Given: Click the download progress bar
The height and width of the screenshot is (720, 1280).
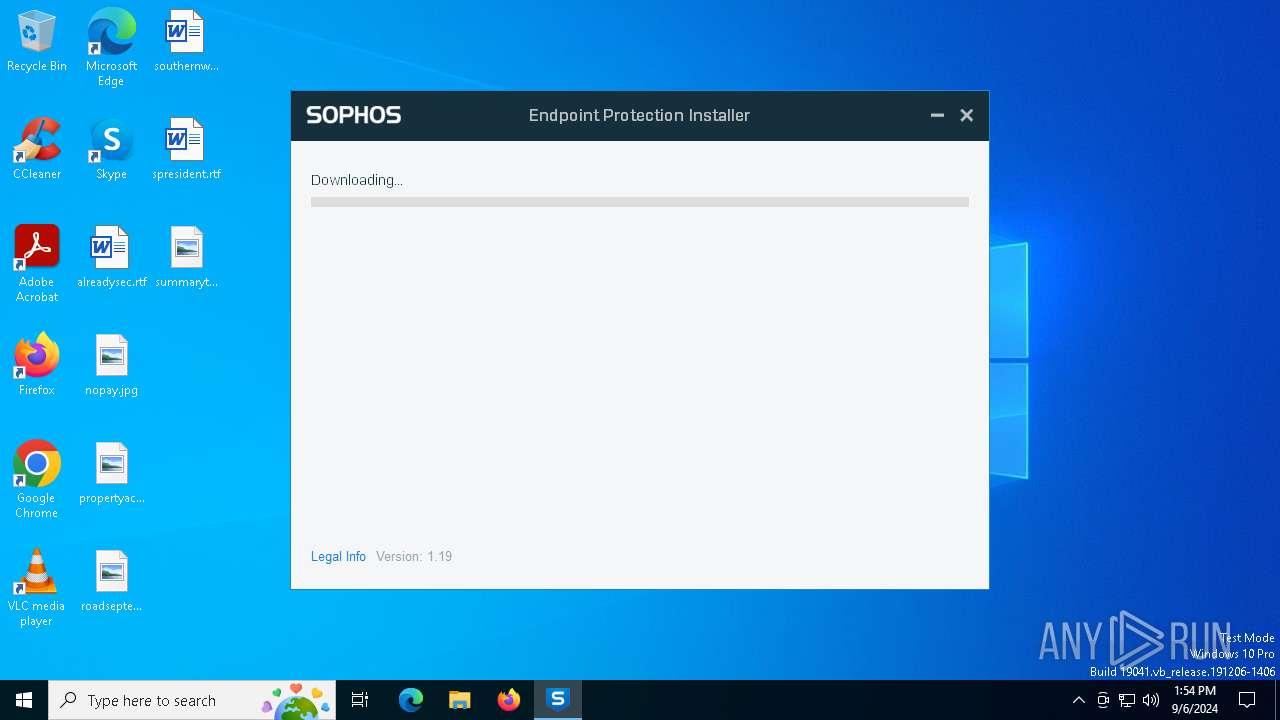Looking at the screenshot, I should pos(640,202).
